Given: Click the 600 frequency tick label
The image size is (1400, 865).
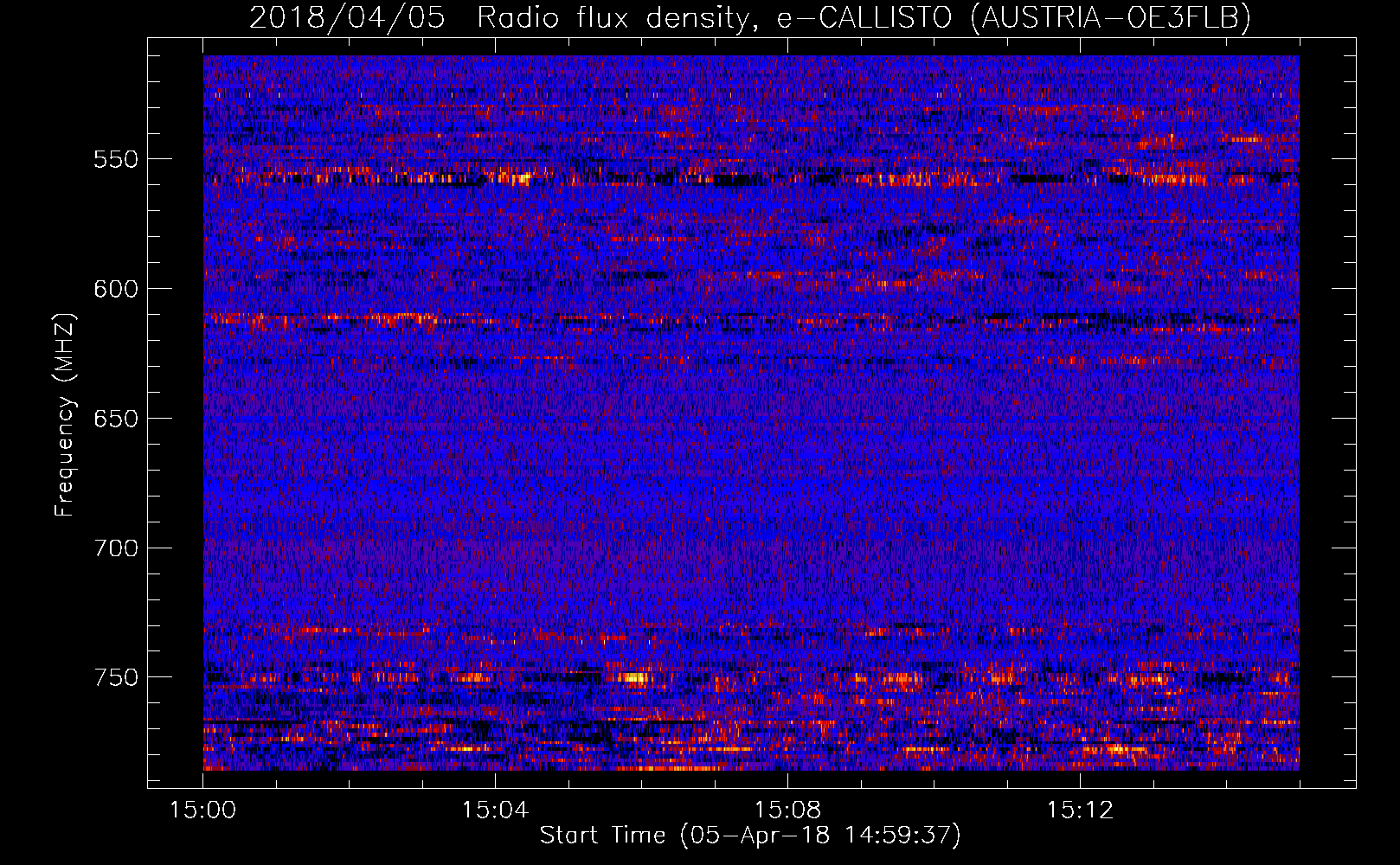Looking at the screenshot, I should 116,289.
